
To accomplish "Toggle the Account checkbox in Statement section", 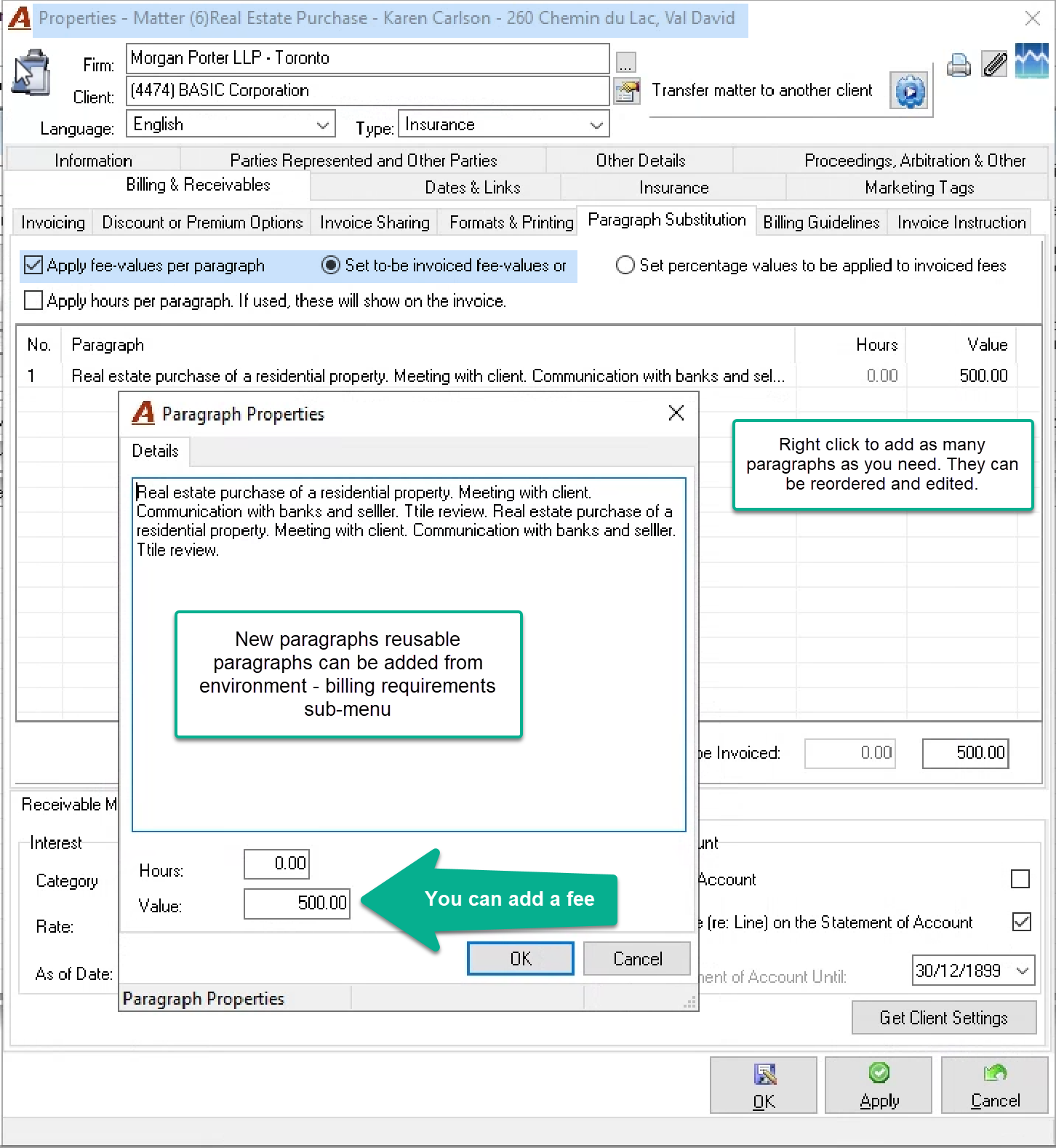I will pos(1020,879).
